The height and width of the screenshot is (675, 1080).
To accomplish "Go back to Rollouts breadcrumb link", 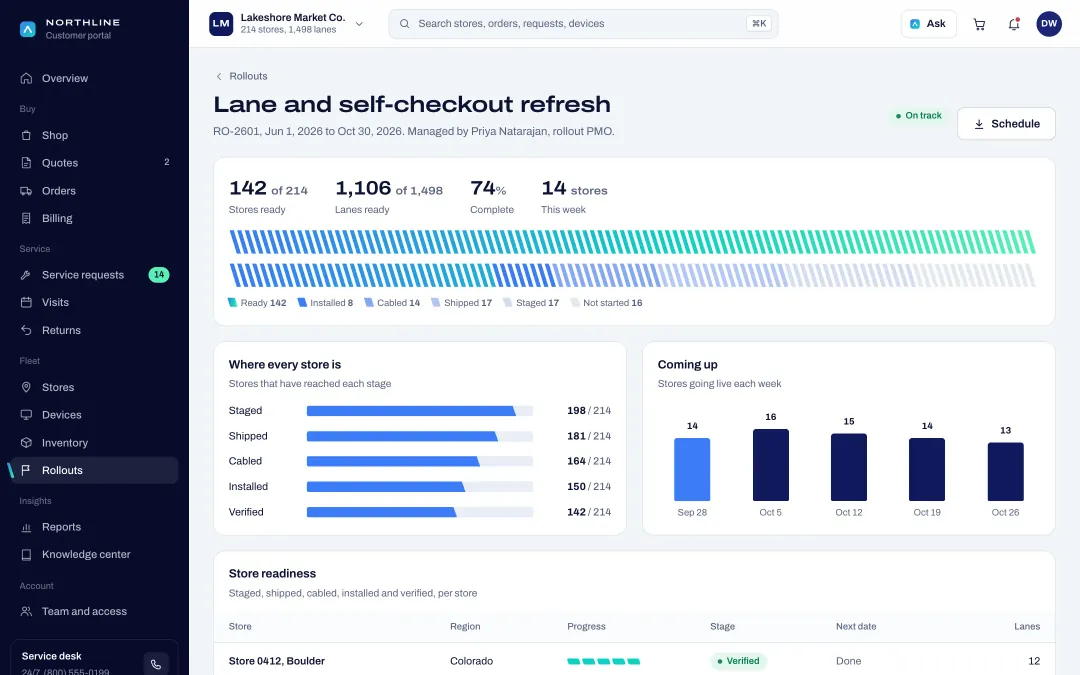I will click(x=248, y=76).
